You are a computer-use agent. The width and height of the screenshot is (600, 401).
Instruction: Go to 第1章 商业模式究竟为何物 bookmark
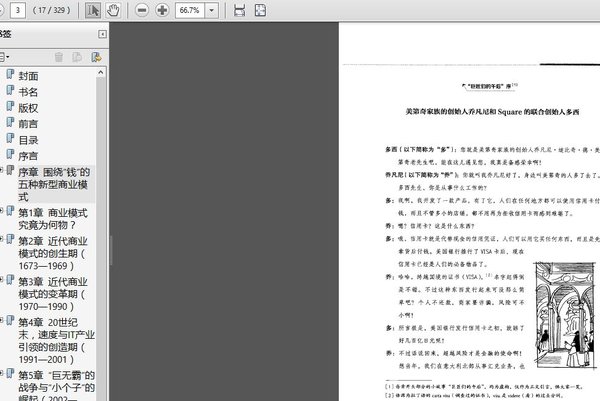pyautogui.click(x=53, y=219)
